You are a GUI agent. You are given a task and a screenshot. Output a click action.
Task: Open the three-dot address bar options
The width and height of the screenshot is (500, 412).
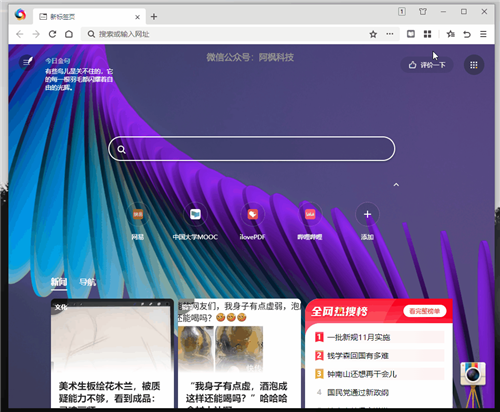click(389, 34)
